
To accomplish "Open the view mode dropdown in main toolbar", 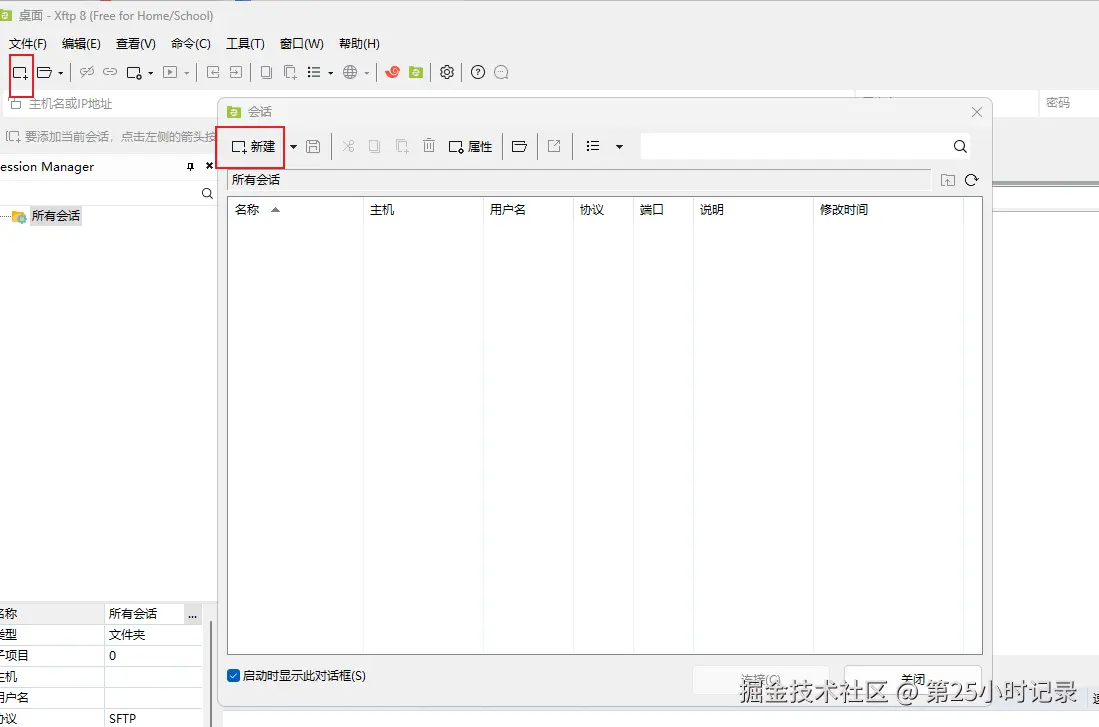I will [330, 73].
